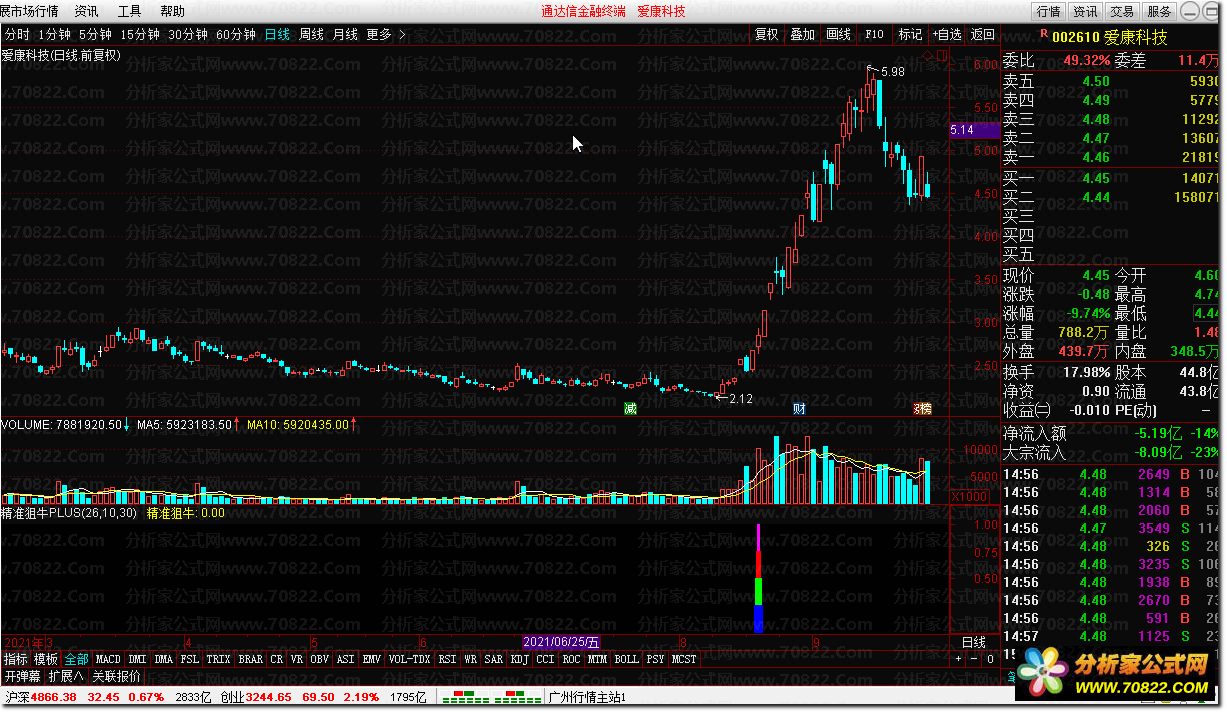Expand the 扩展∧ panel

[x=66, y=676]
